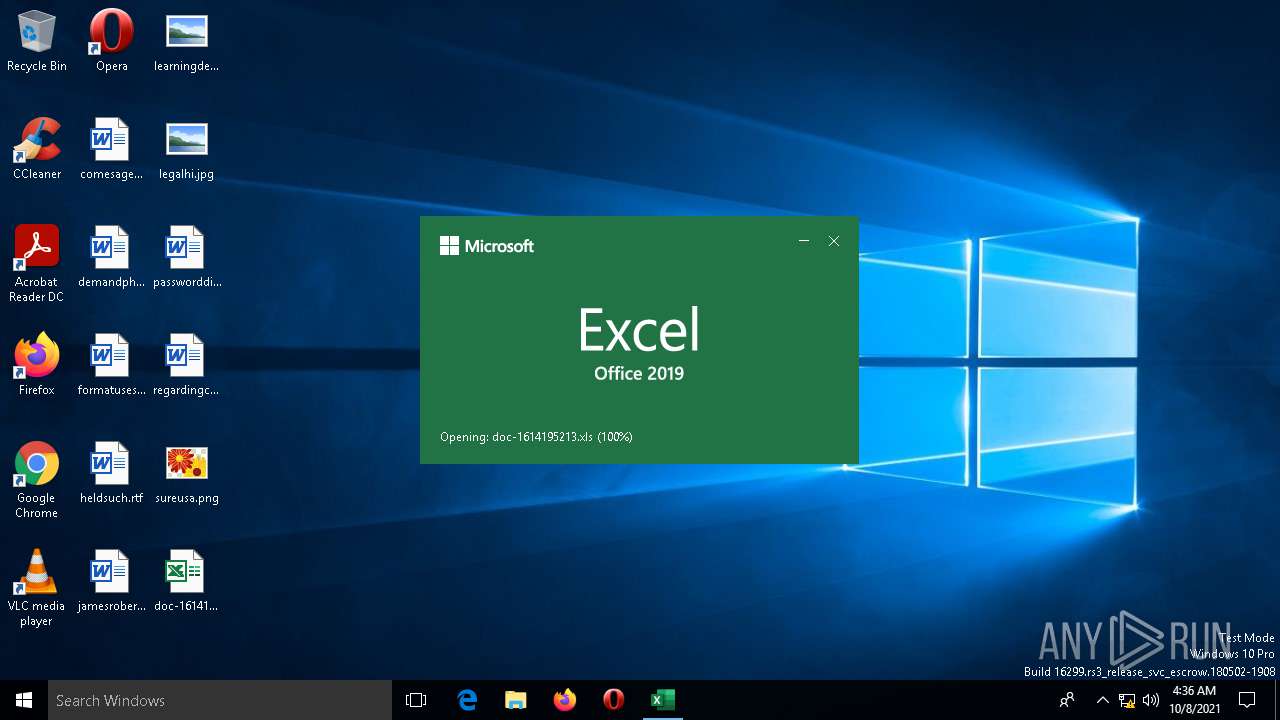Show hidden system tray icons
The image size is (1280, 720).
pyautogui.click(x=1103, y=700)
